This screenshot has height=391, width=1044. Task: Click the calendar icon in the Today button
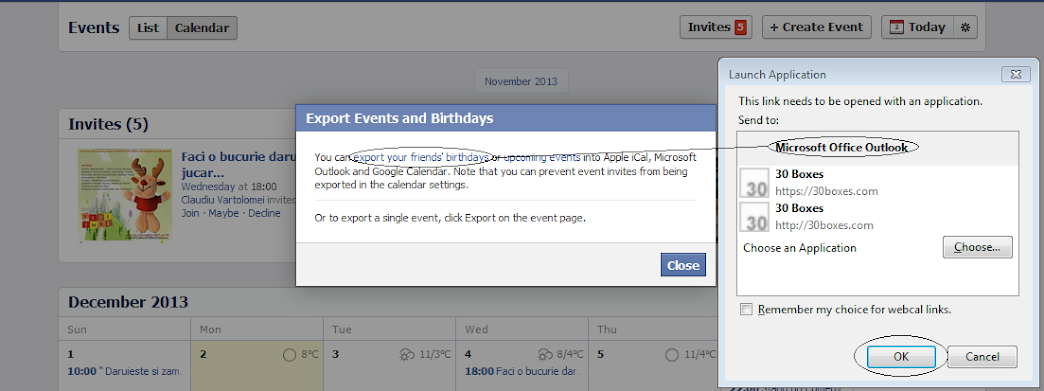[897, 27]
